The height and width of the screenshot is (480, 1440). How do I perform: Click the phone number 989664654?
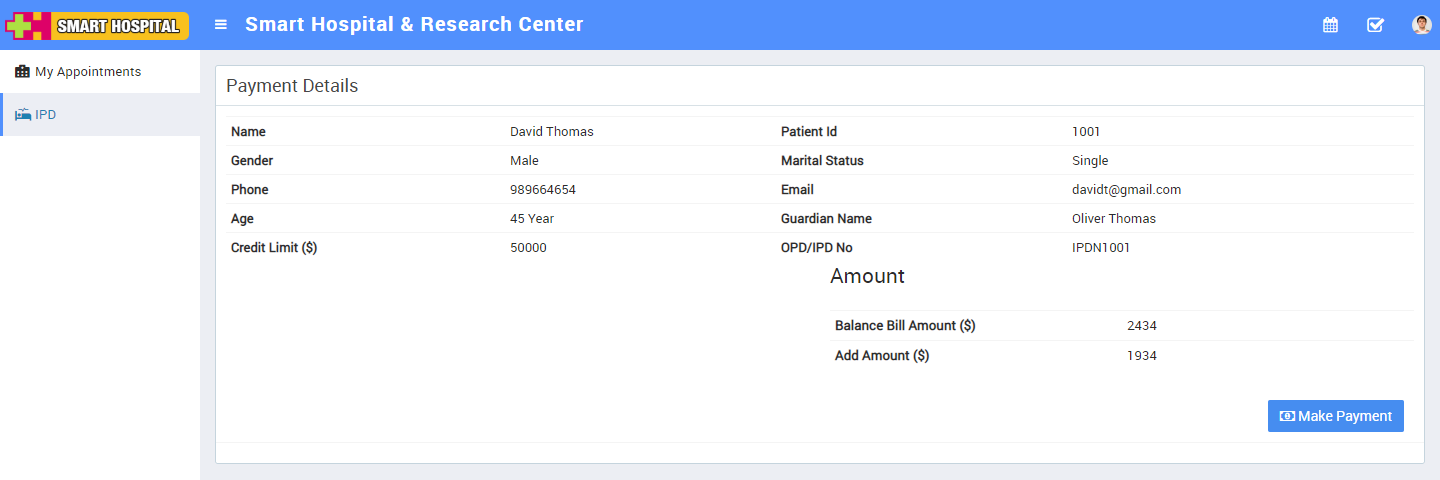pos(543,190)
